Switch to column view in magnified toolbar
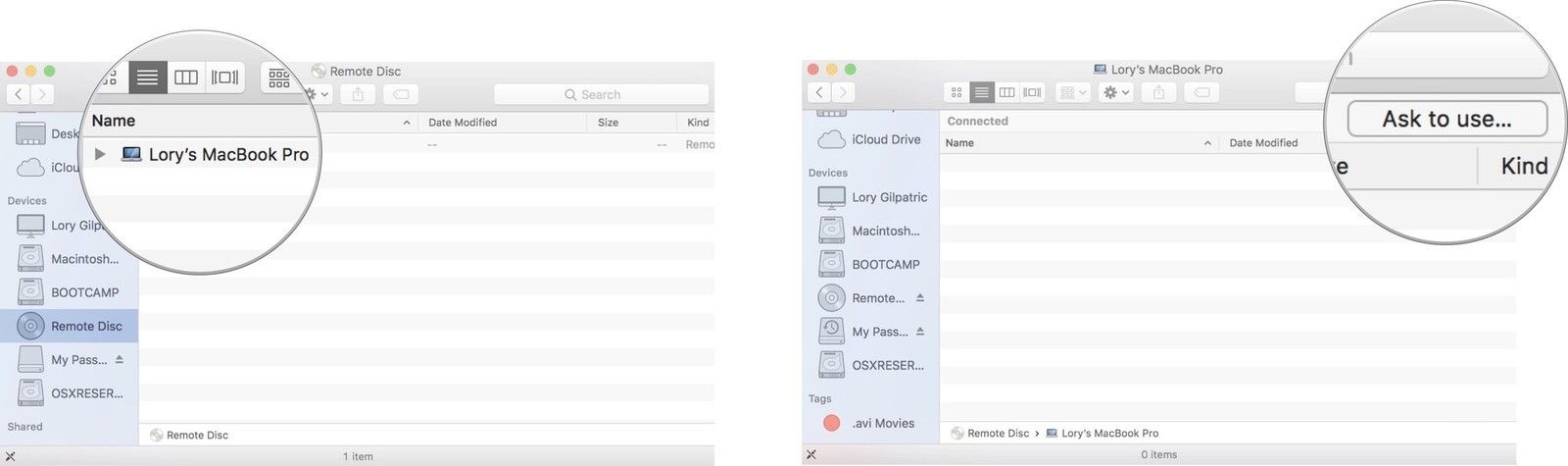The height and width of the screenshot is (466, 1568). [x=186, y=78]
